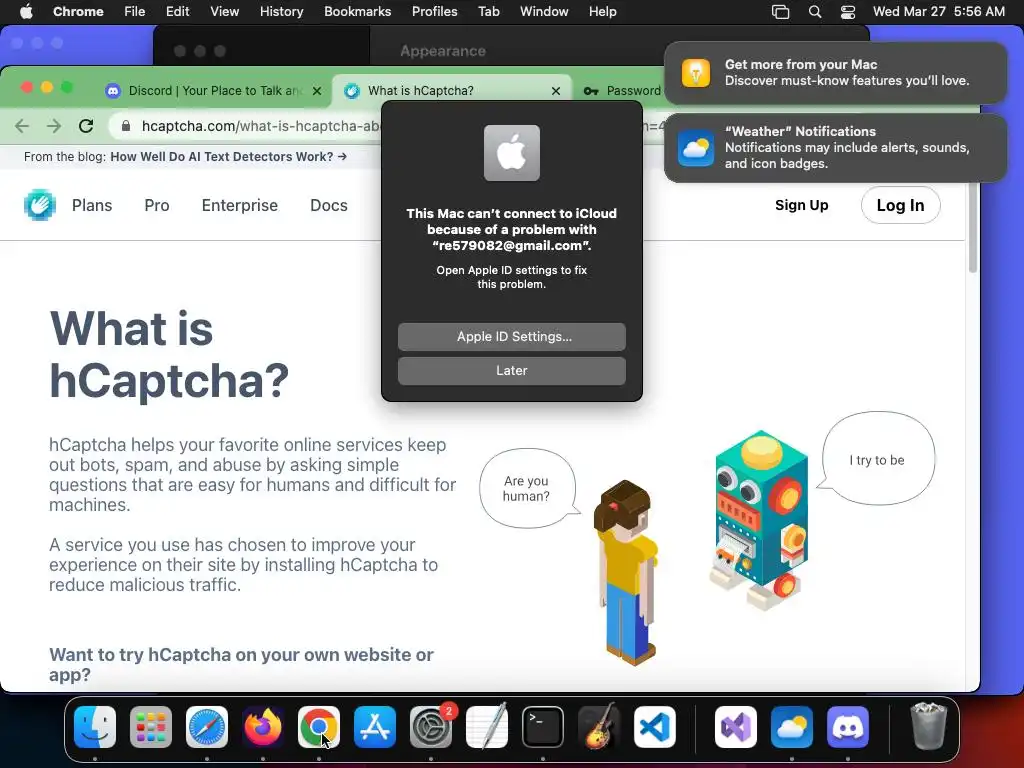The image size is (1024, 768).
Task: Click the hcaptcha.com address bar
Action: click(x=261, y=126)
